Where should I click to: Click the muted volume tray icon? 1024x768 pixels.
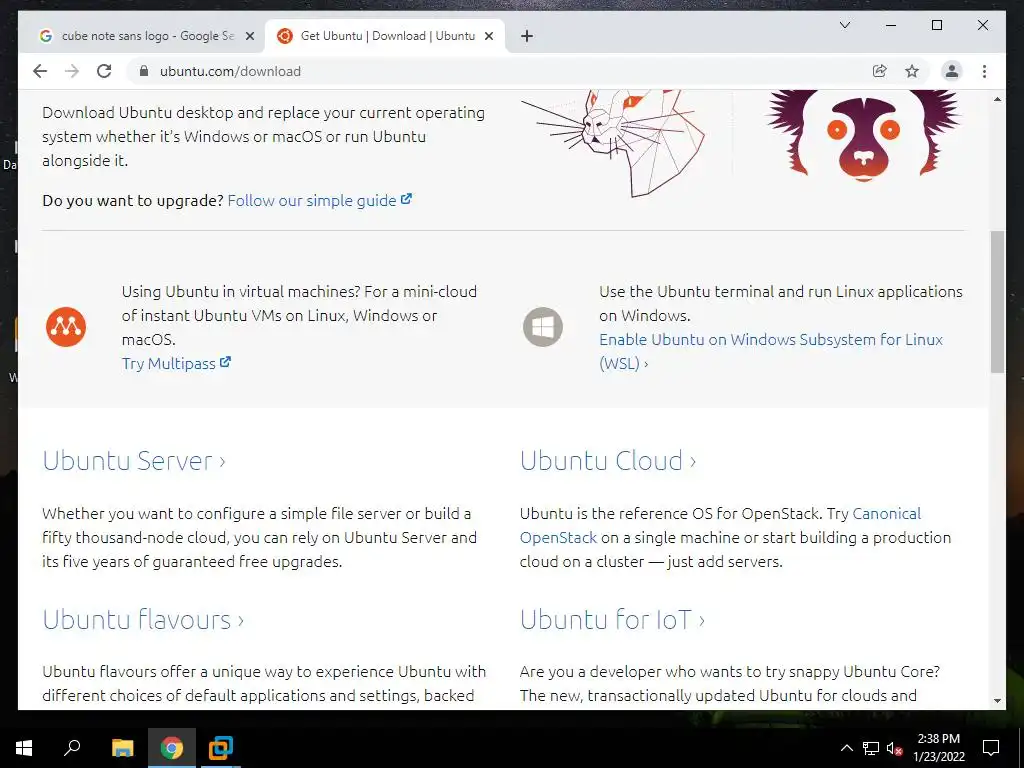[x=894, y=748]
